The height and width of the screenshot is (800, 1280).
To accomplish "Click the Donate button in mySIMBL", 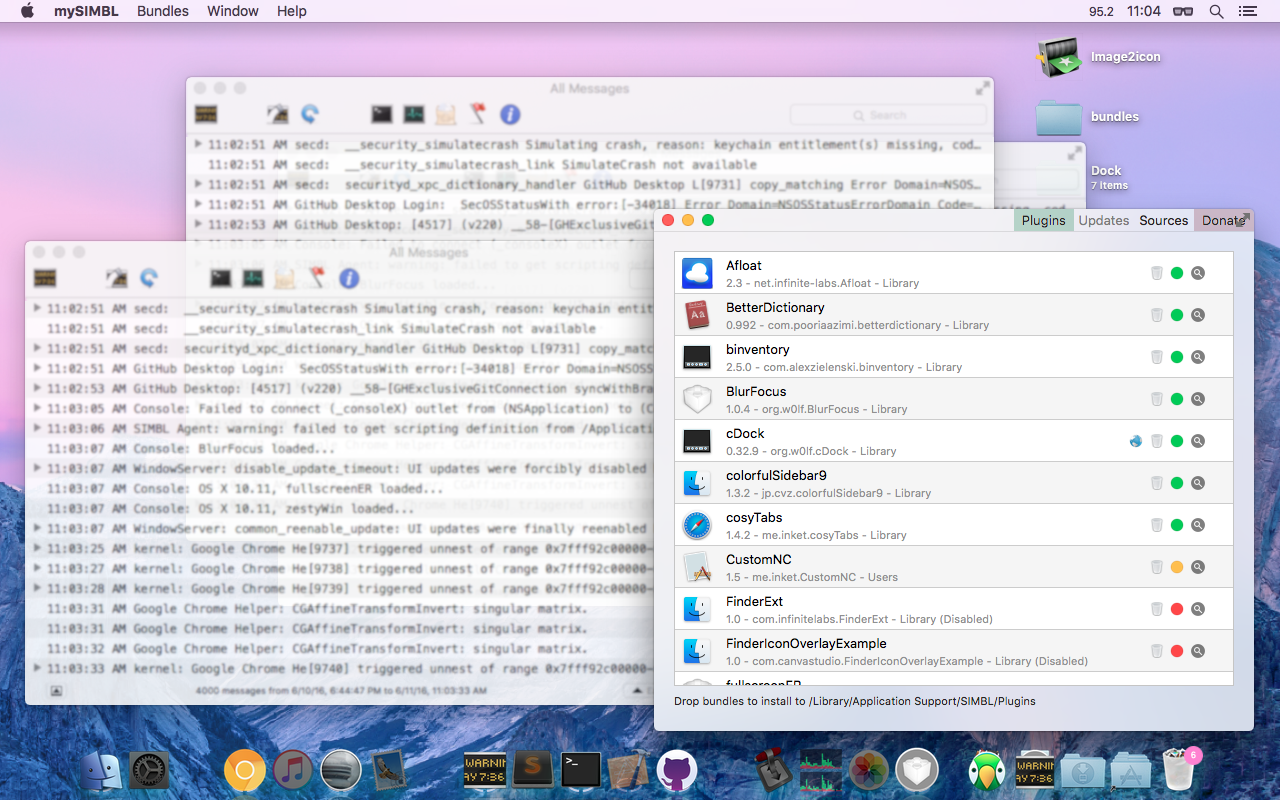I will pyautogui.click(x=1223, y=220).
